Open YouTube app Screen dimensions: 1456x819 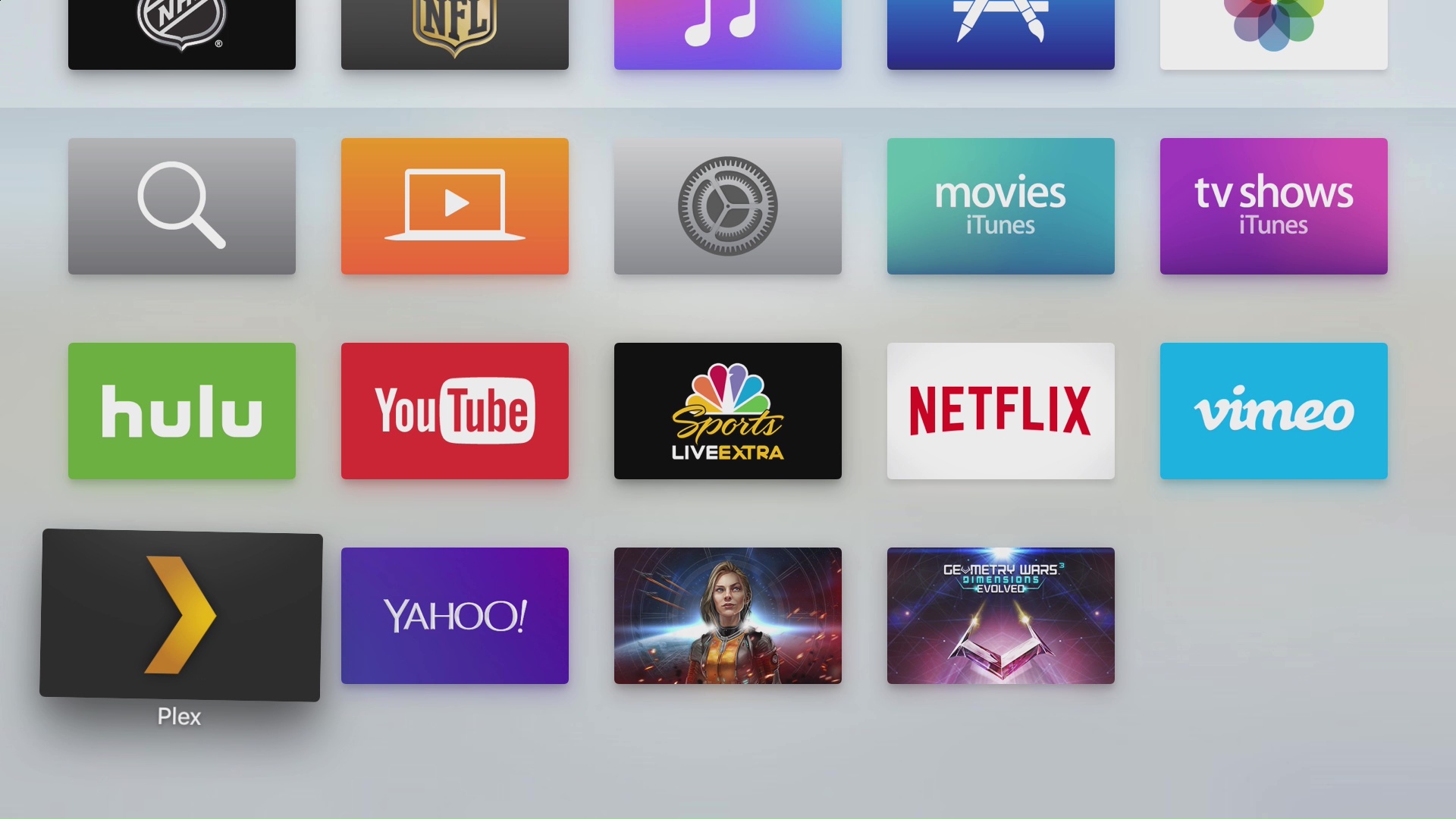[x=455, y=411]
